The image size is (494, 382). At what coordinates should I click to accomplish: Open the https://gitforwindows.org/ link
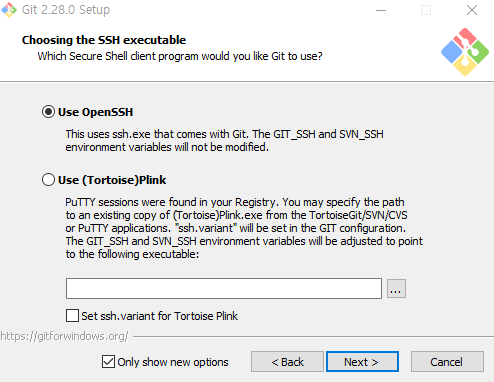tap(64, 336)
